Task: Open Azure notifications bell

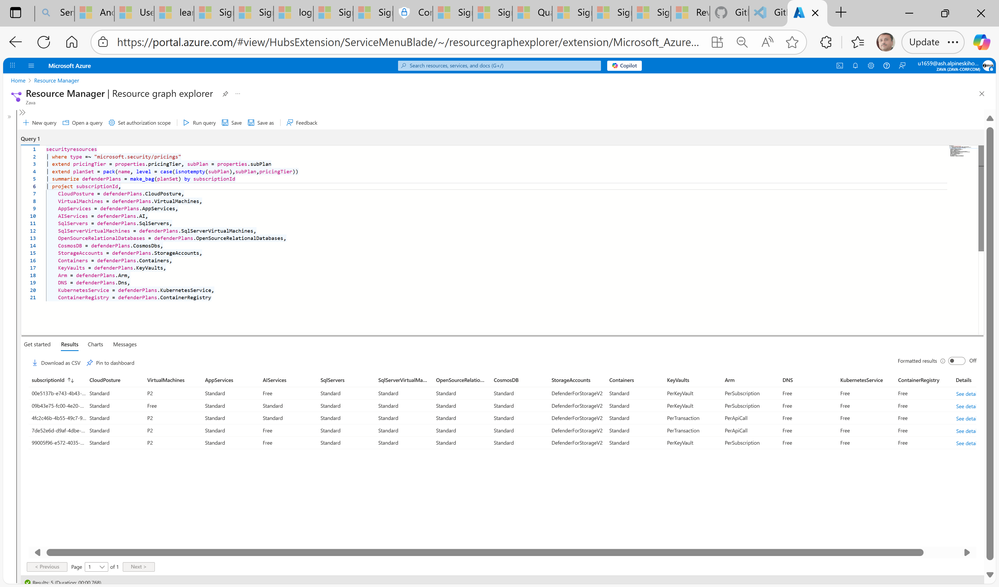Action: coord(855,66)
